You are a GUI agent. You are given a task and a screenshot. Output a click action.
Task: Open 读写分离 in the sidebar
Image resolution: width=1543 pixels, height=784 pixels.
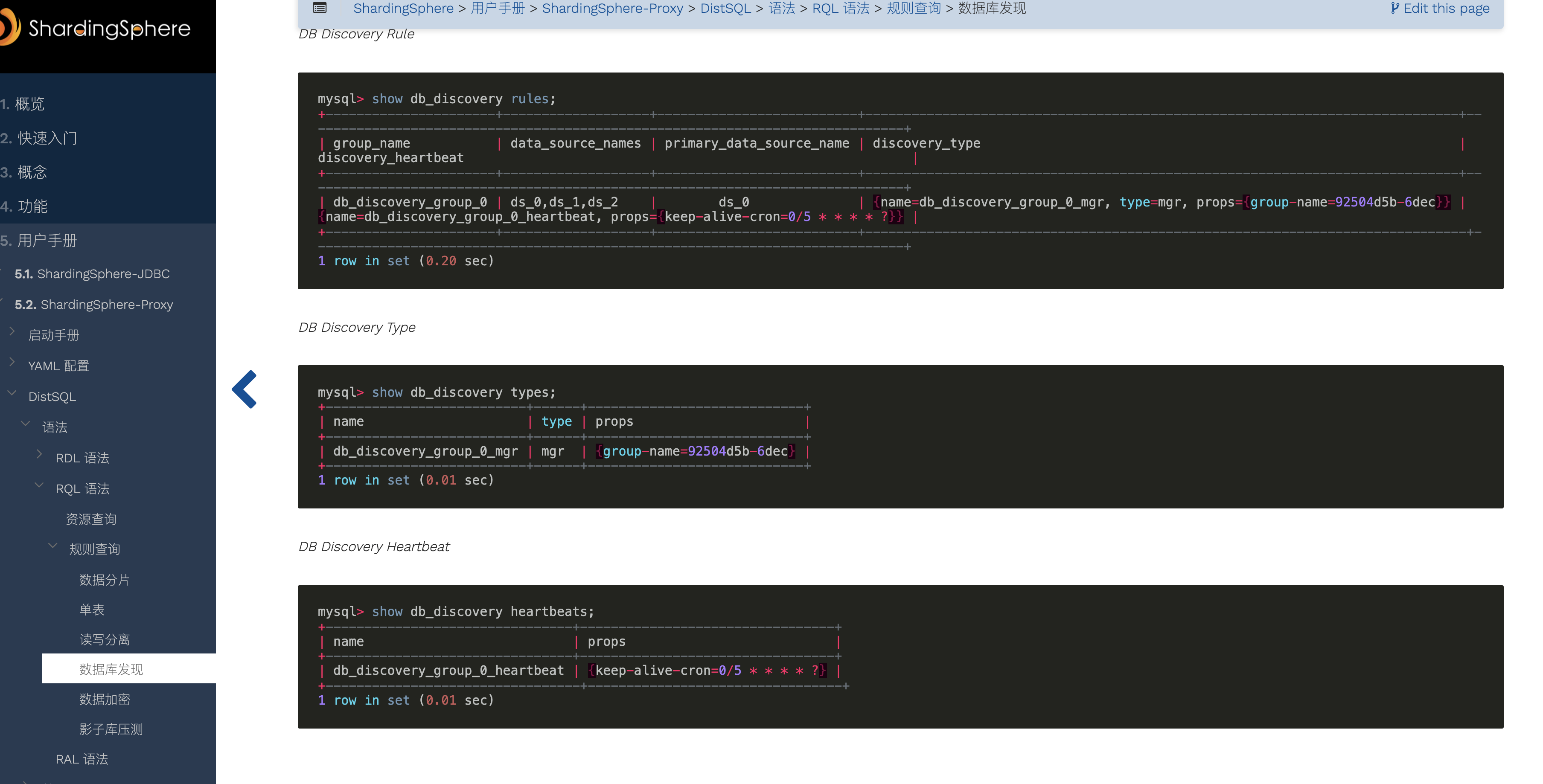pyautogui.click(x=104, y=640)
